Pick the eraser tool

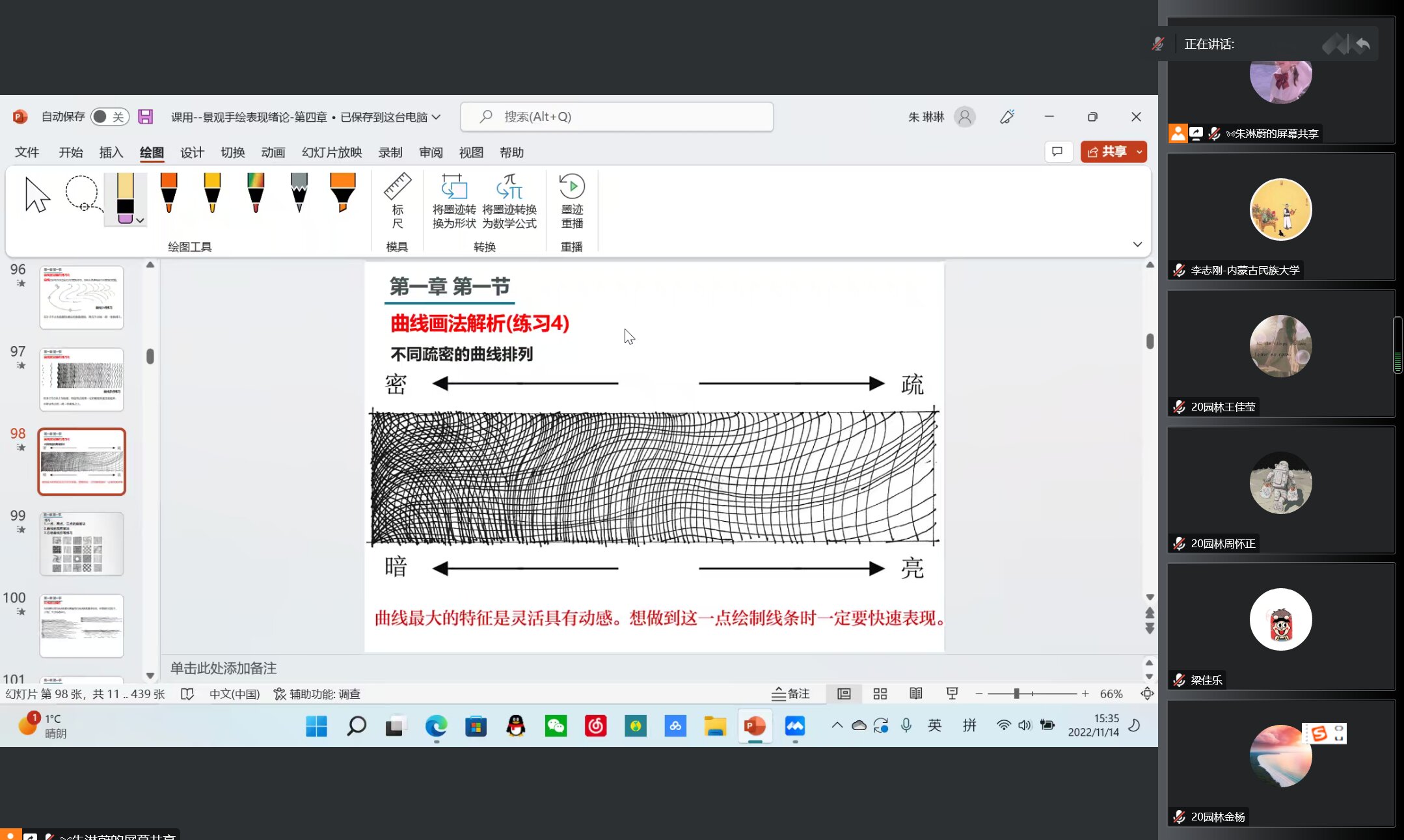tap(125, 198)
